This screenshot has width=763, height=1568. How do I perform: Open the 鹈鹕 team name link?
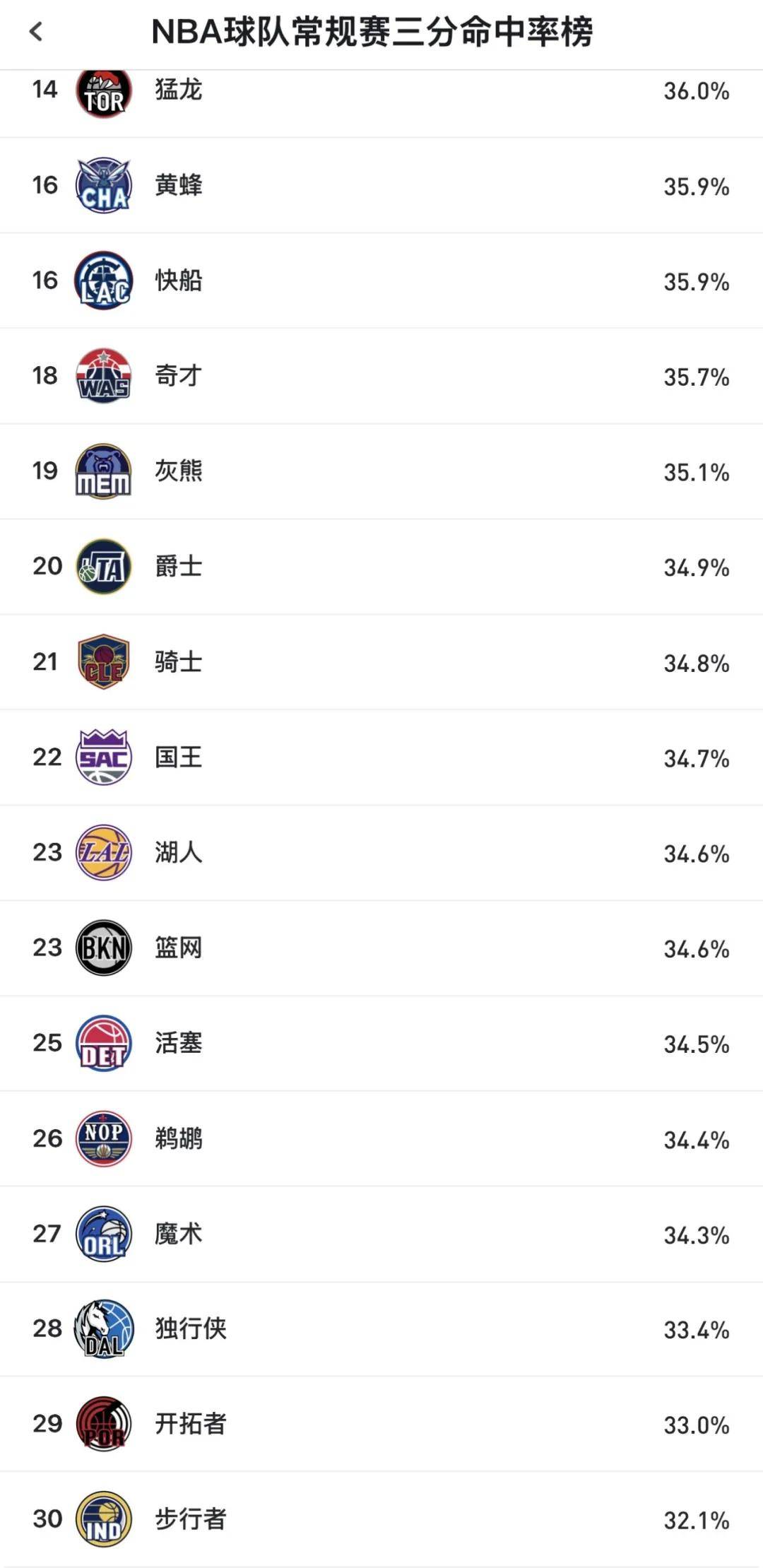[179, 1139]
